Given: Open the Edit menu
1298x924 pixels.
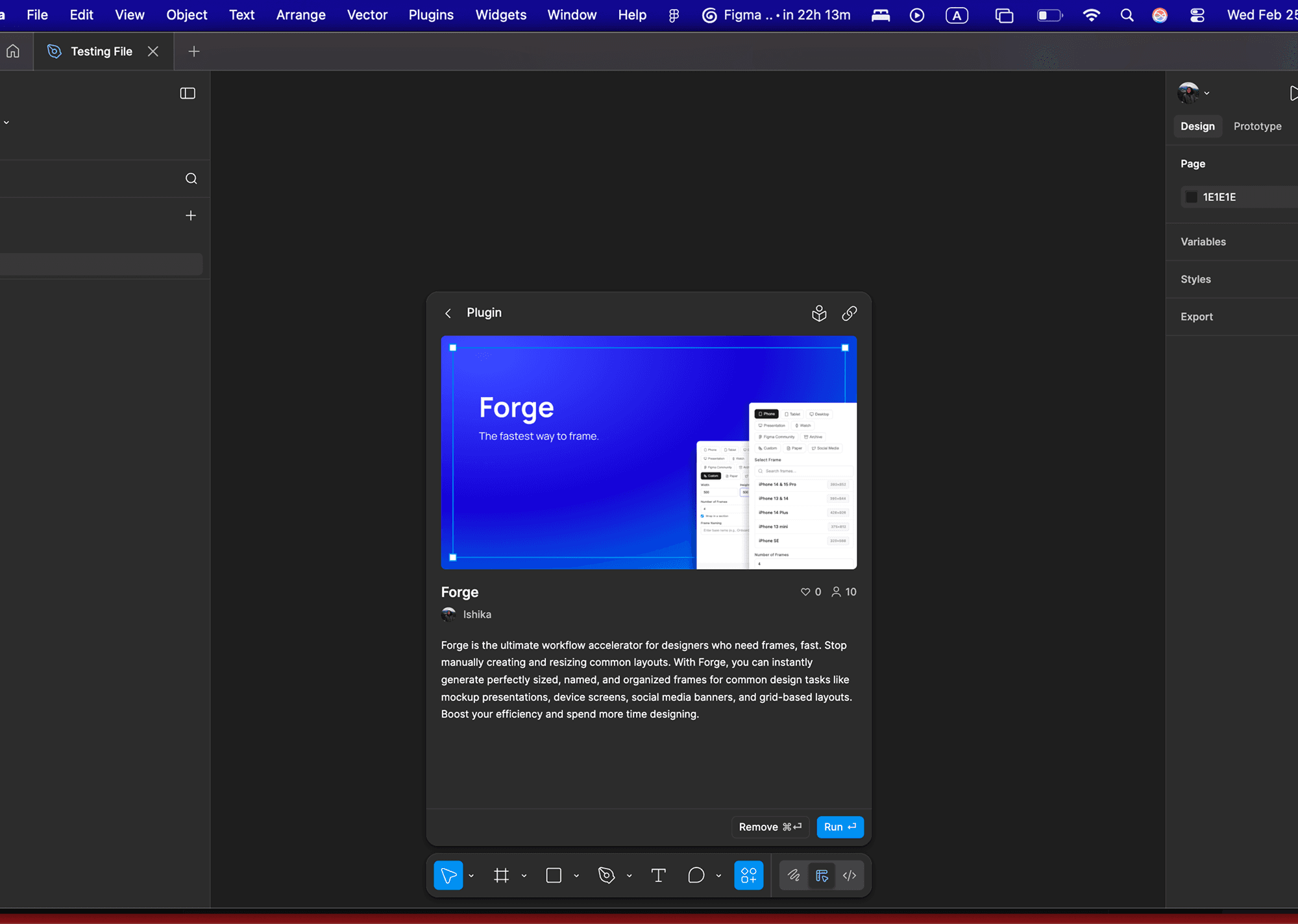Looking at the screenshot, I should pyautogui.click(x=82, y=15).
